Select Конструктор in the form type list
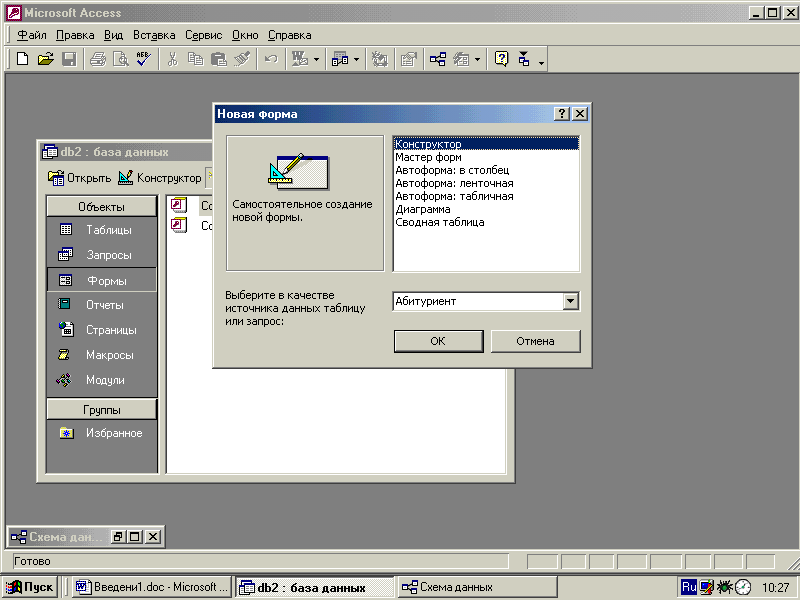This screenshot has height=600, width=800. tap(486, 144)
